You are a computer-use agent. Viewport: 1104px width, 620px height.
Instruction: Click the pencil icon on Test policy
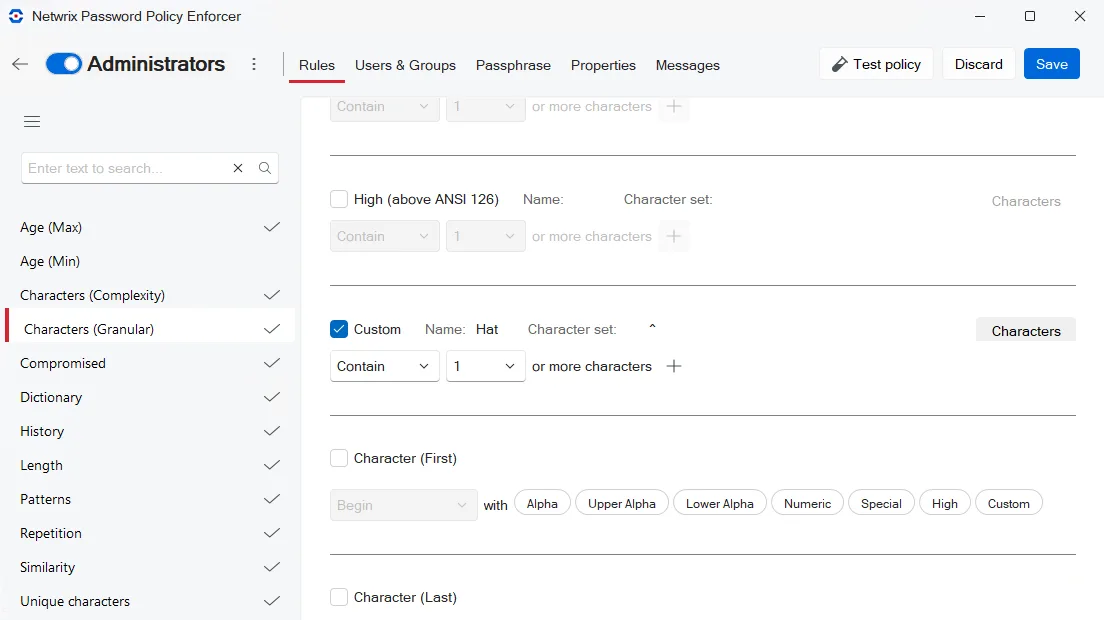click(839, 65)
